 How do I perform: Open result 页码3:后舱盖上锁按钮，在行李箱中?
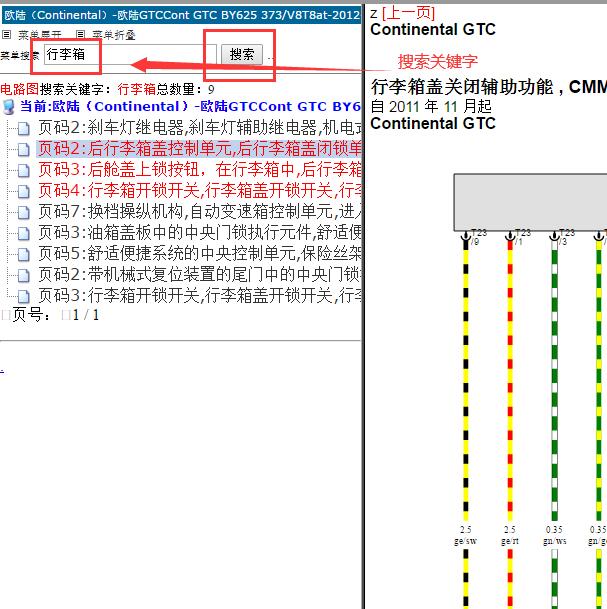pos(200,169)
